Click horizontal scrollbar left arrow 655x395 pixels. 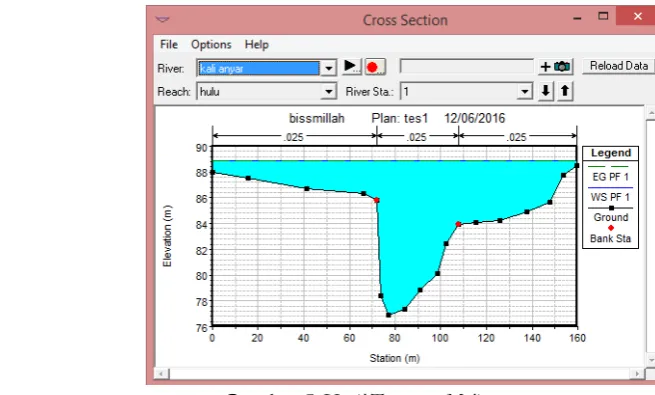(162, 373)
